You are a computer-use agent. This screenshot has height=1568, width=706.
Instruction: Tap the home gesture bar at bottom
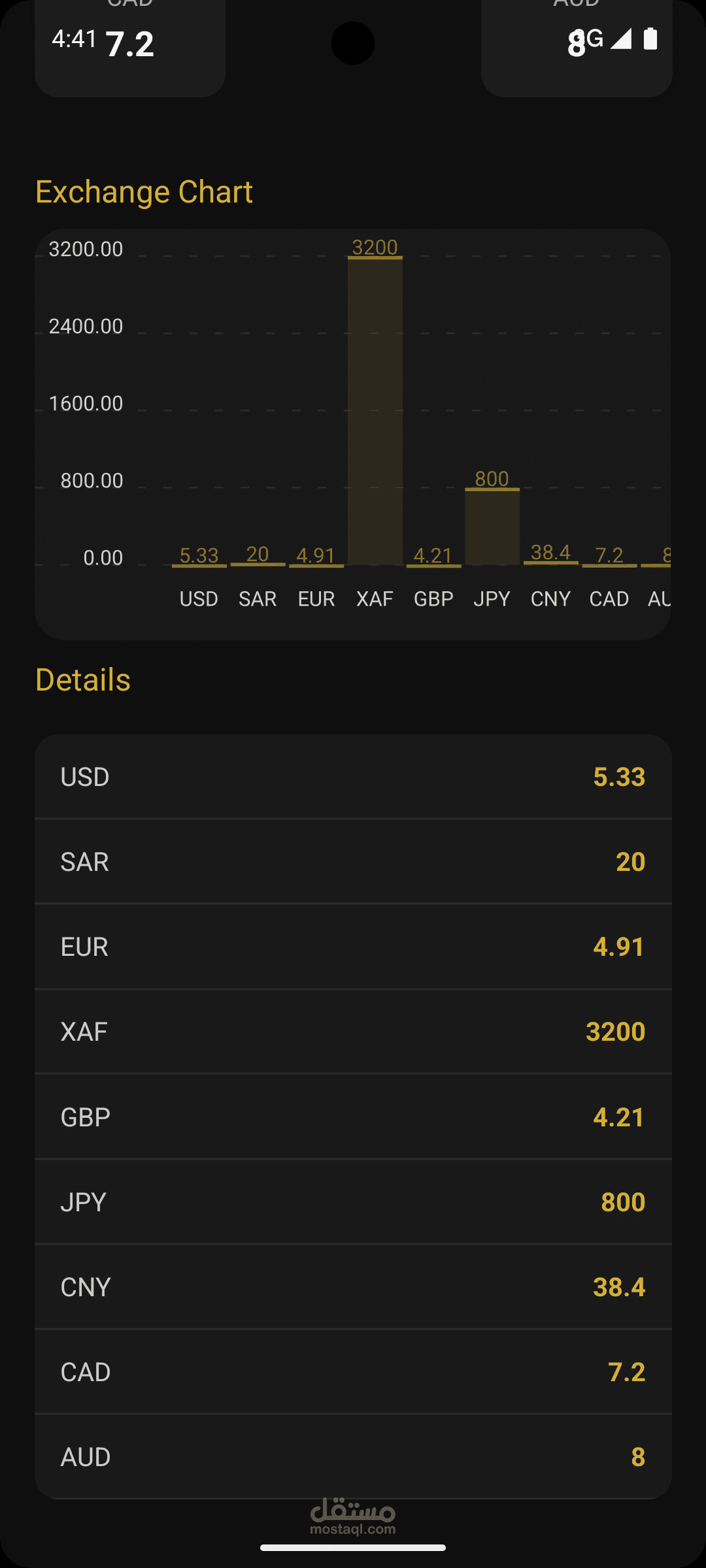click(x=353, y=1547)
